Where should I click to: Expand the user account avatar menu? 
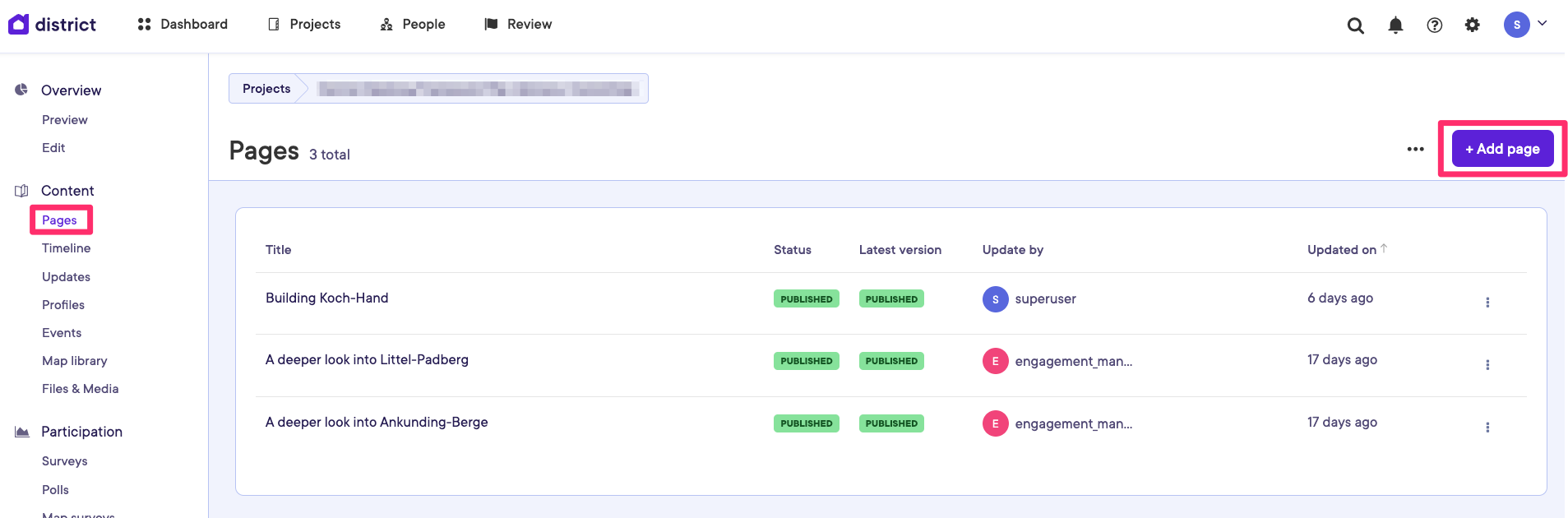click(1524, 25)
